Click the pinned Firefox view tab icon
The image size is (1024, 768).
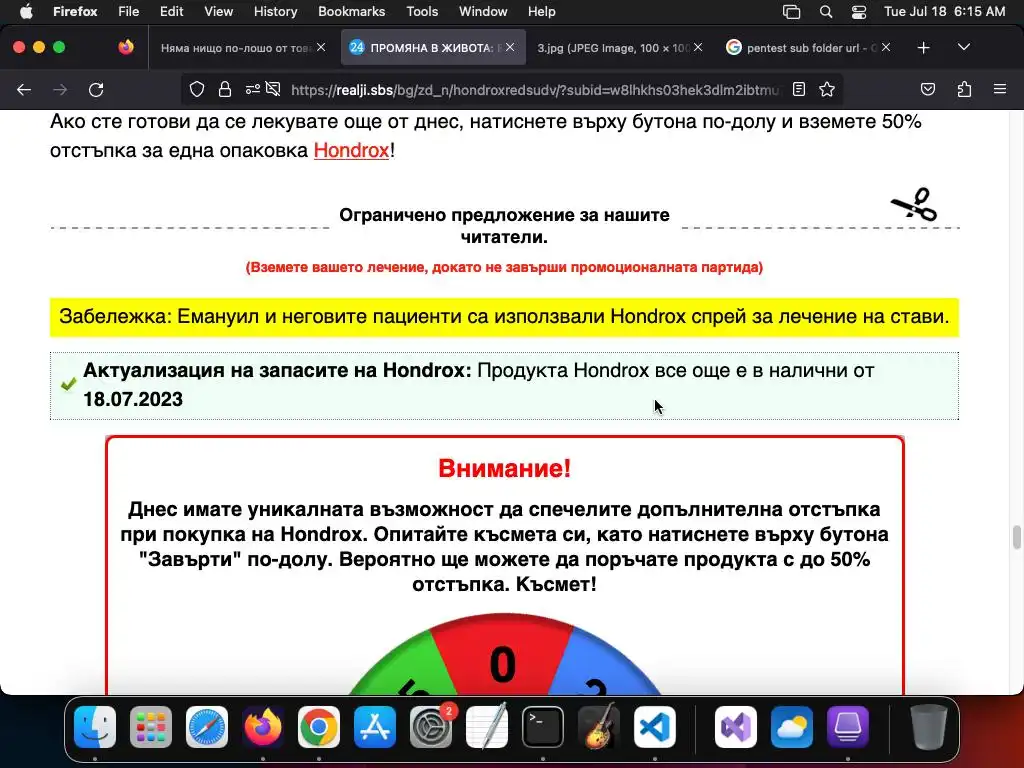click(126, 47)
